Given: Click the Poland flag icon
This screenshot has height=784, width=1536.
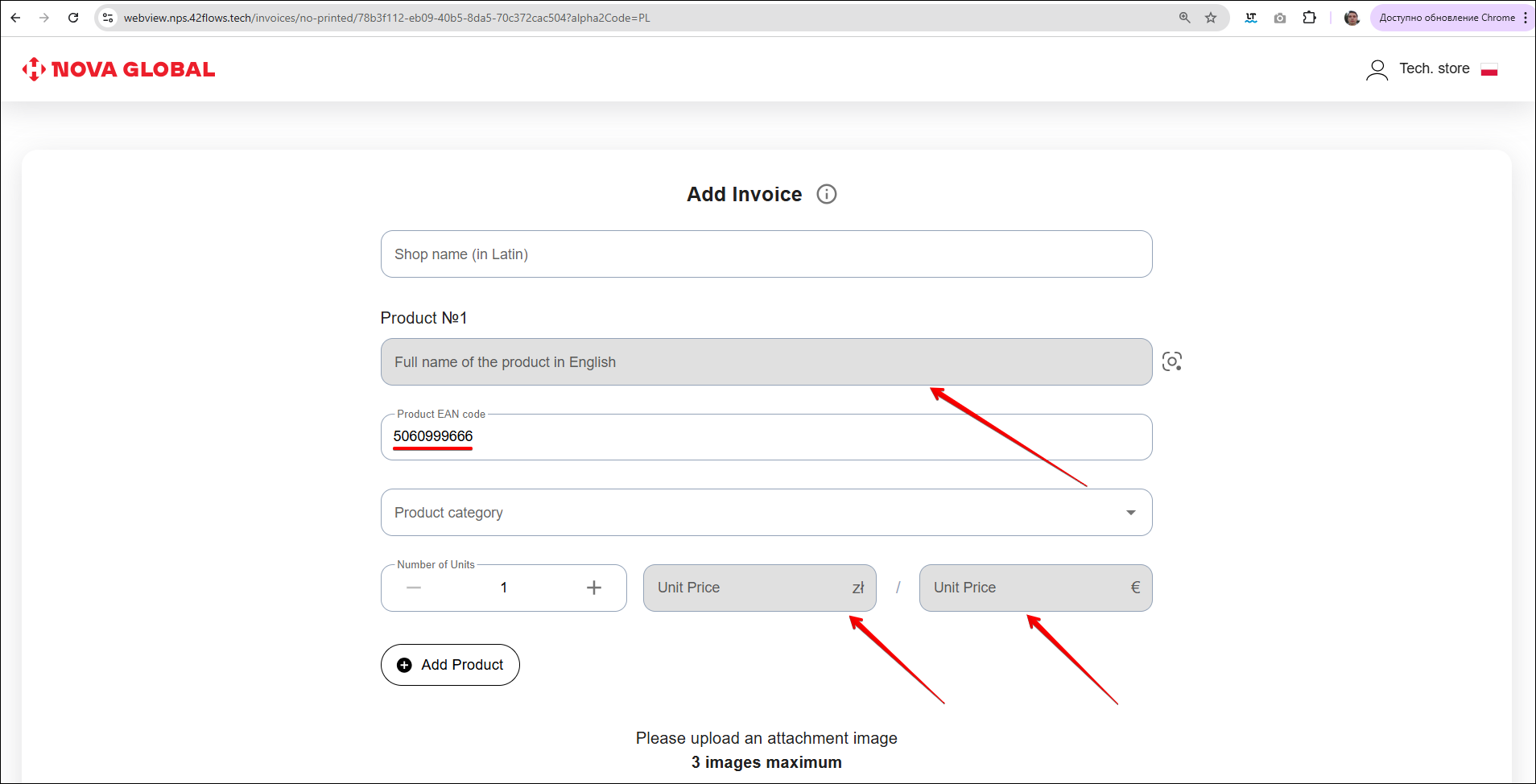Looking at the screenshot, I should 1489,70.
